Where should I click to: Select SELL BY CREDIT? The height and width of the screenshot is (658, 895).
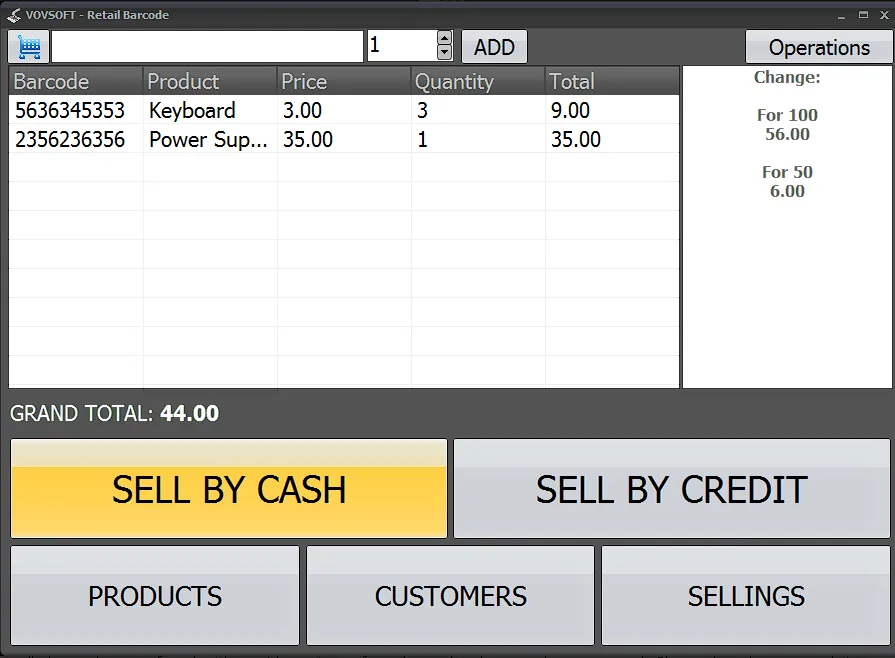click(x=671, y=489)
